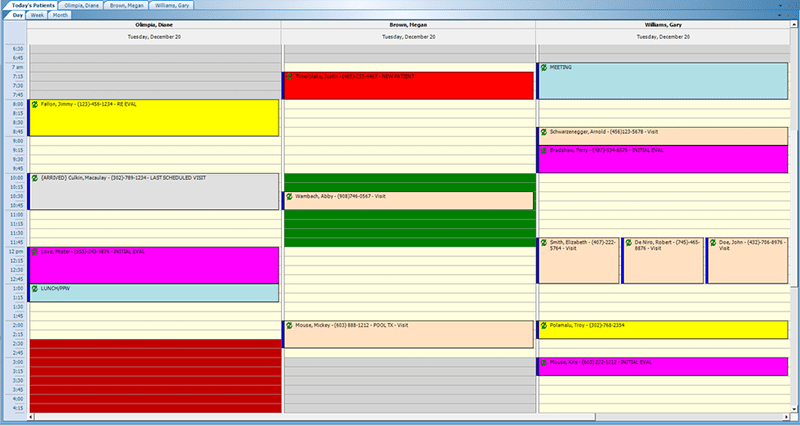Click the 2:00 time label
800x426 pixels.
point(17,325)
